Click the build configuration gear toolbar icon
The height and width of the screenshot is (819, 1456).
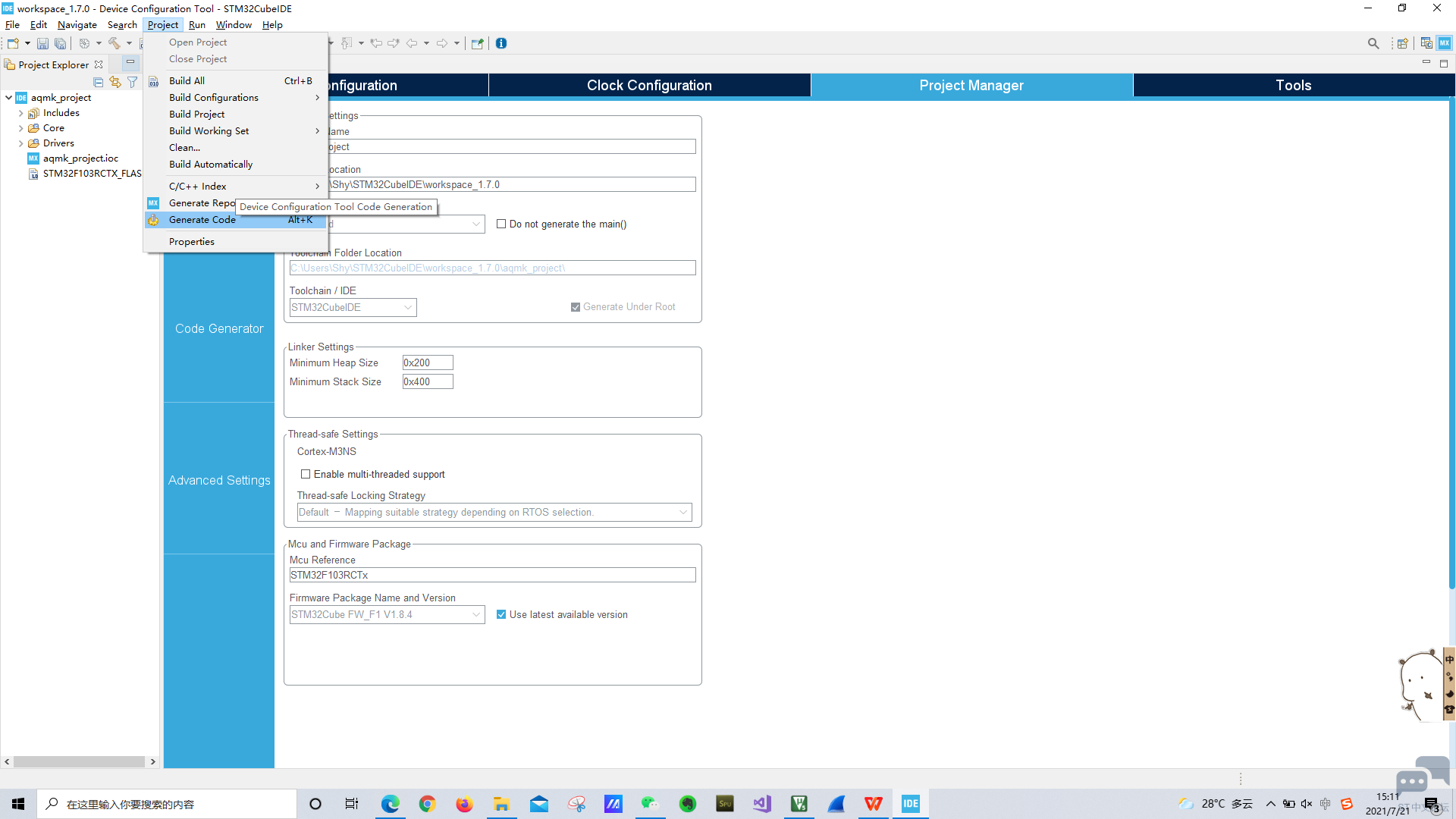tap(84, 43)
